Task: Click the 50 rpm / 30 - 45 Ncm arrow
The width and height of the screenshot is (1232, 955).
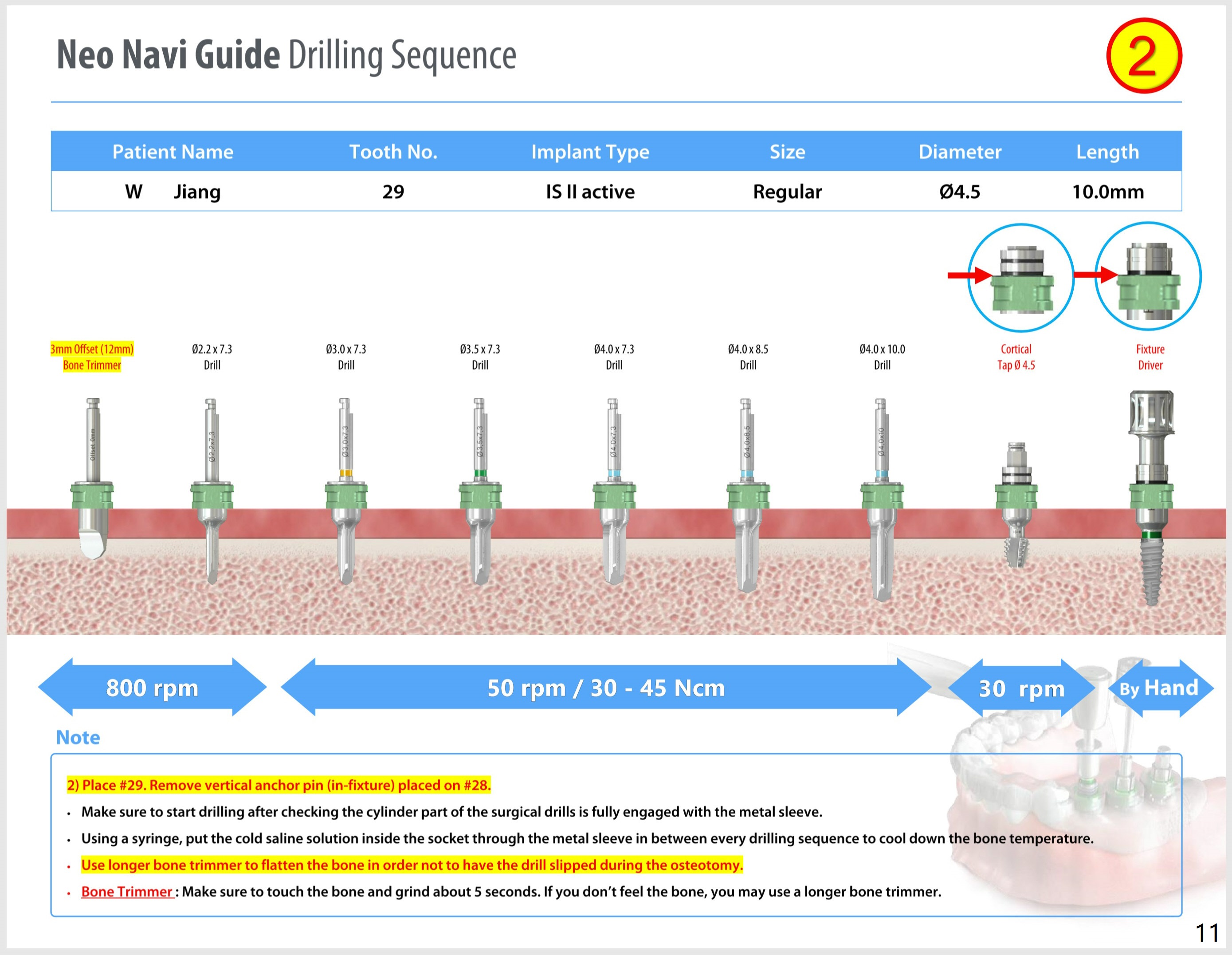Action: coord(605,687)
